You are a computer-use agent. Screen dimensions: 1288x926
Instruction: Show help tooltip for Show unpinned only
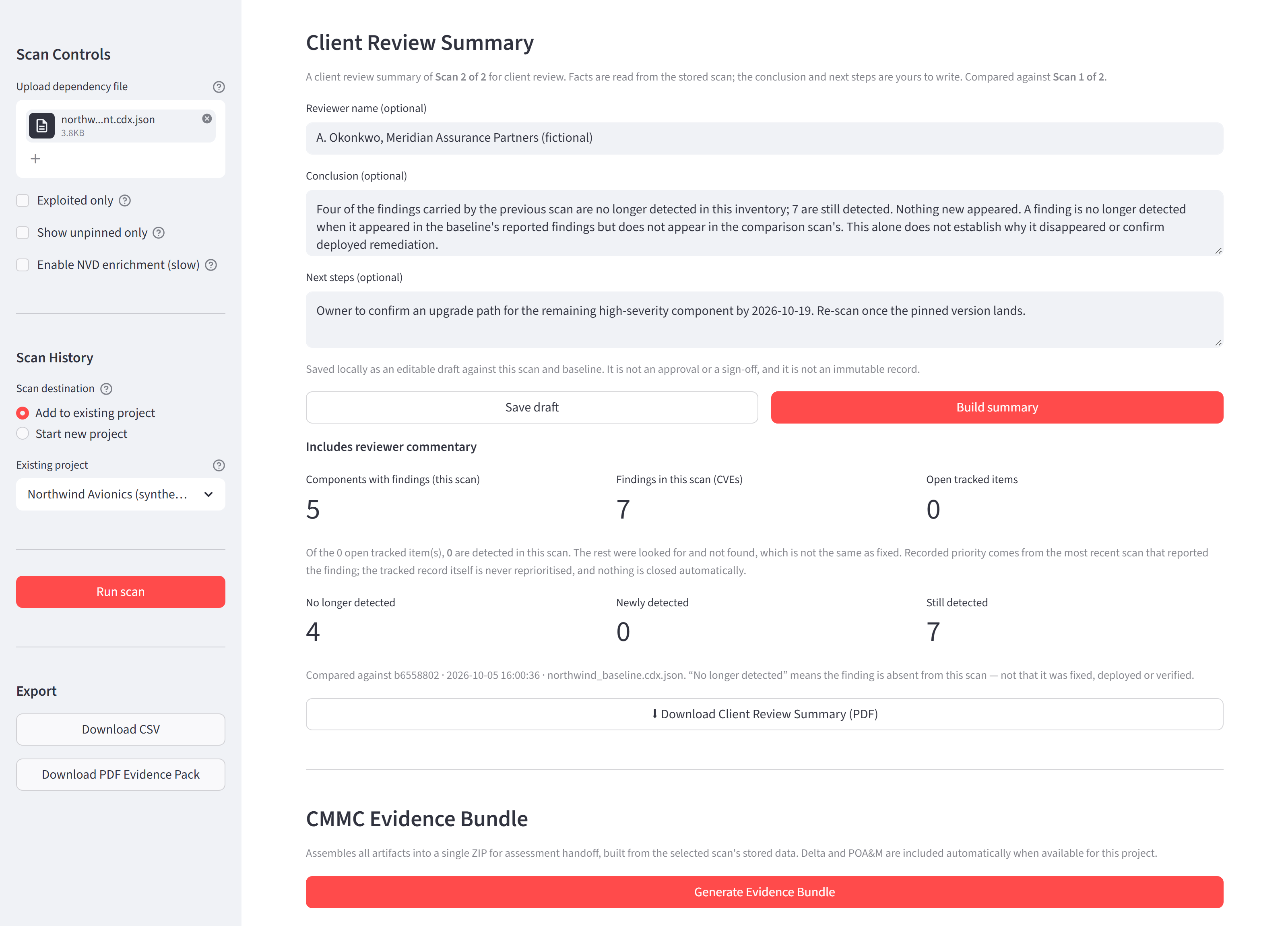159,233
